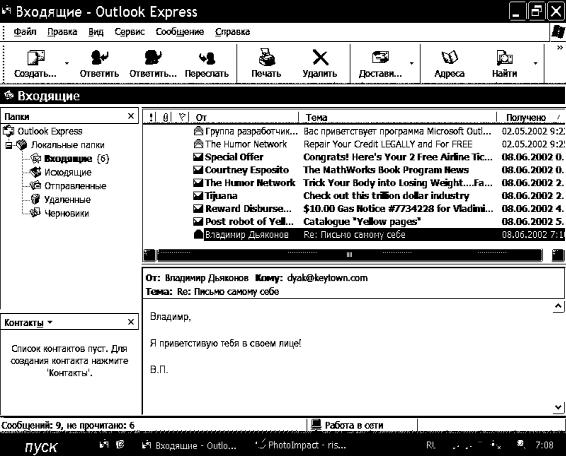Open the Доставить dropdown arrow
The height and width of the screenshot is (456, 566).
(412, 63)
